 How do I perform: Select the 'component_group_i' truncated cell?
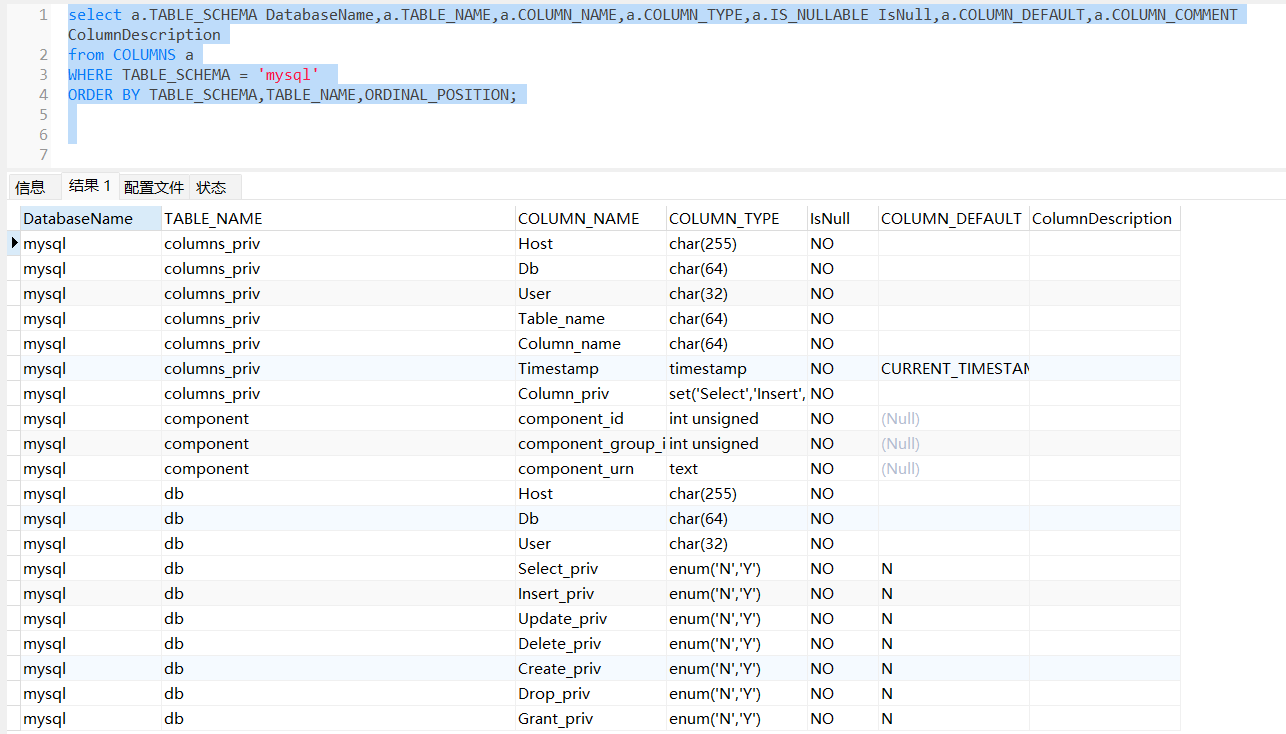coord(591,443)
